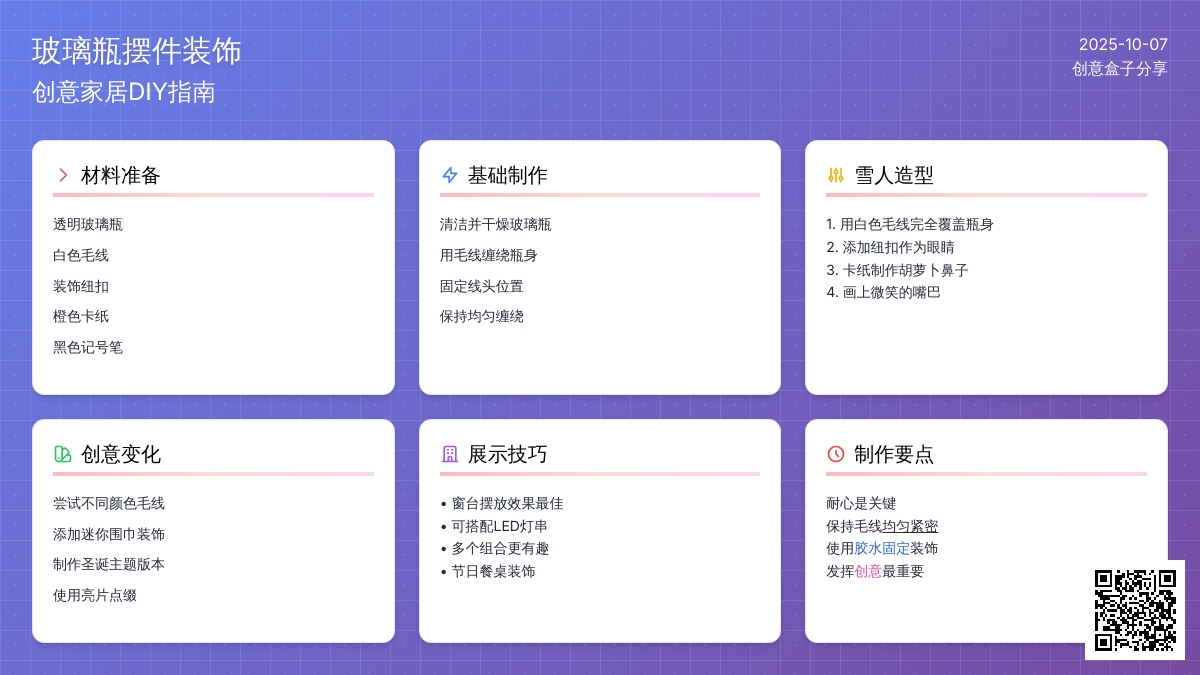Click the green leaf icon beside 创意变化
Screen dimensions: 1200x675
click(63, 454)
